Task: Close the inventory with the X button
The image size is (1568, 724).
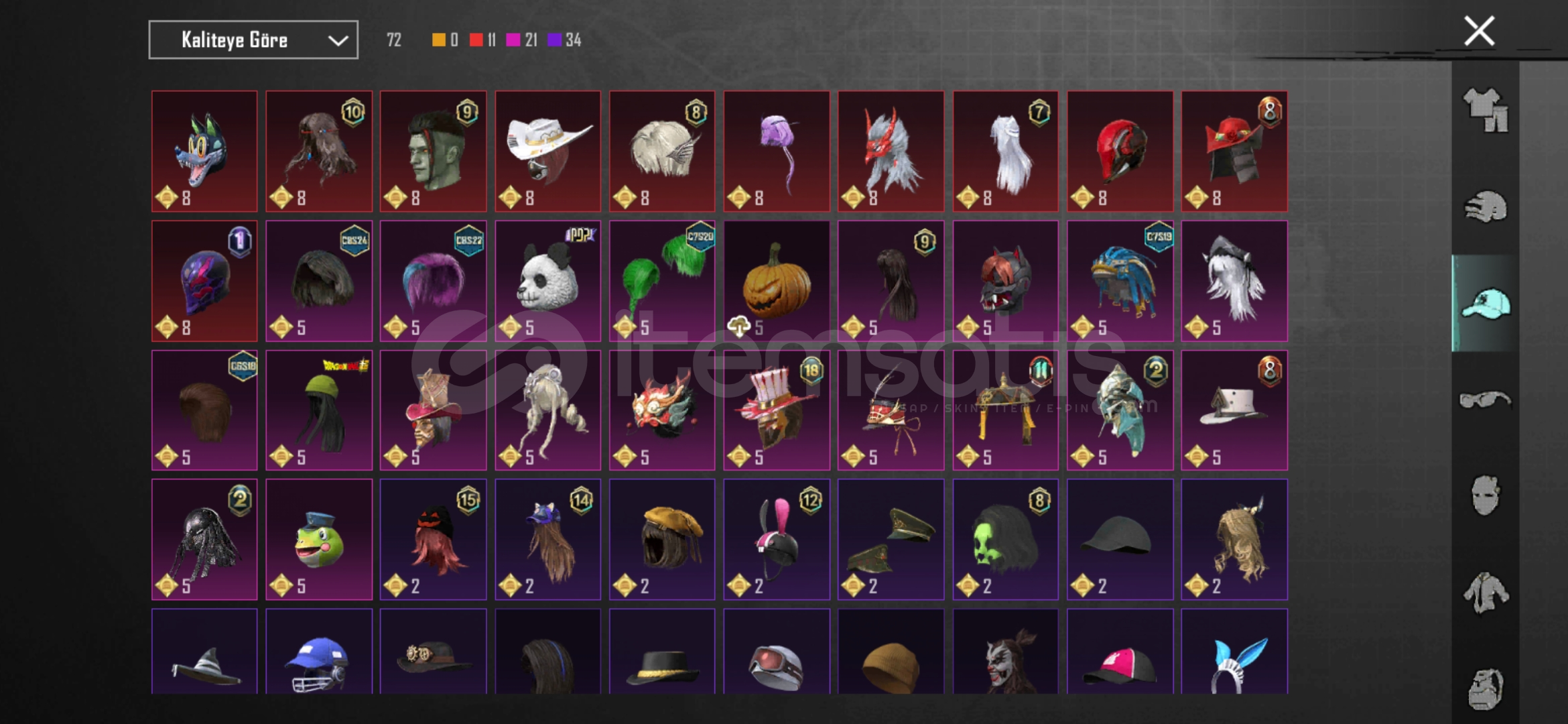Action: [x=1480, y=31]
